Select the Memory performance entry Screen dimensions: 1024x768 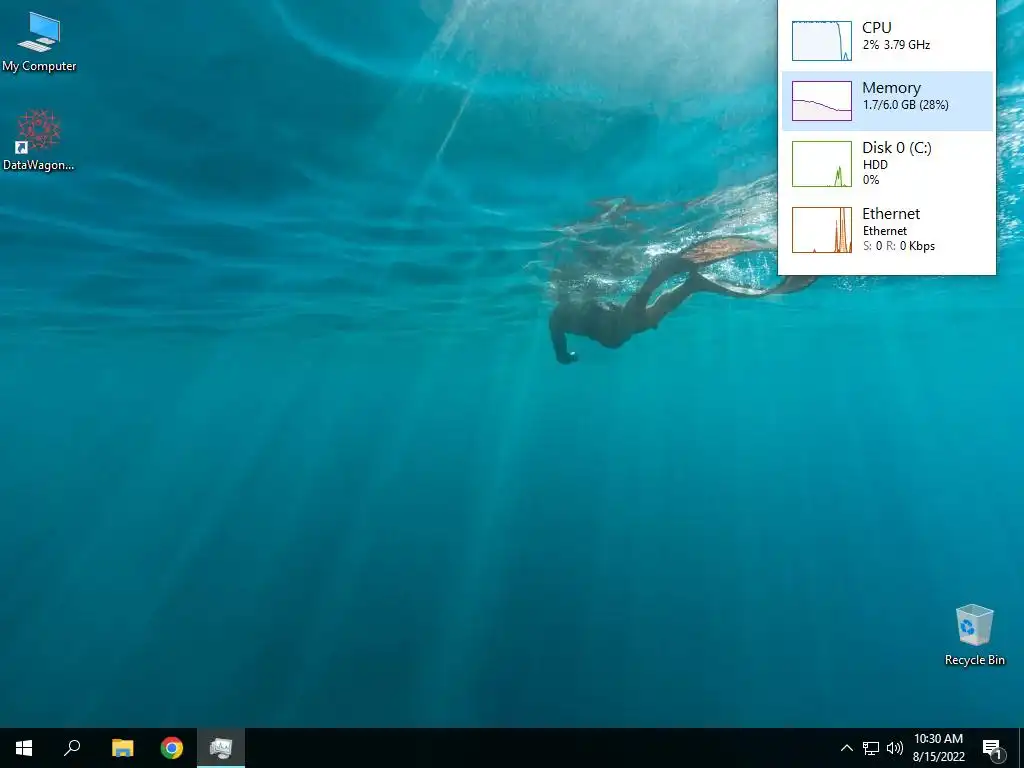coord(888,101)
